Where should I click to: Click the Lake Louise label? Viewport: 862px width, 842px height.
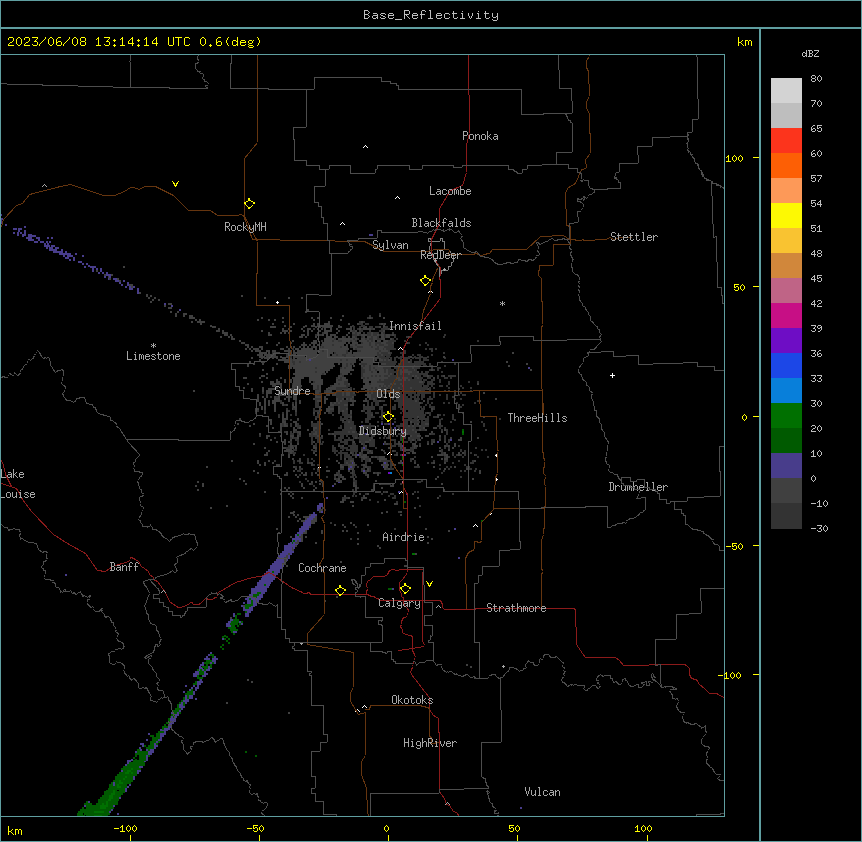point(18,484)
